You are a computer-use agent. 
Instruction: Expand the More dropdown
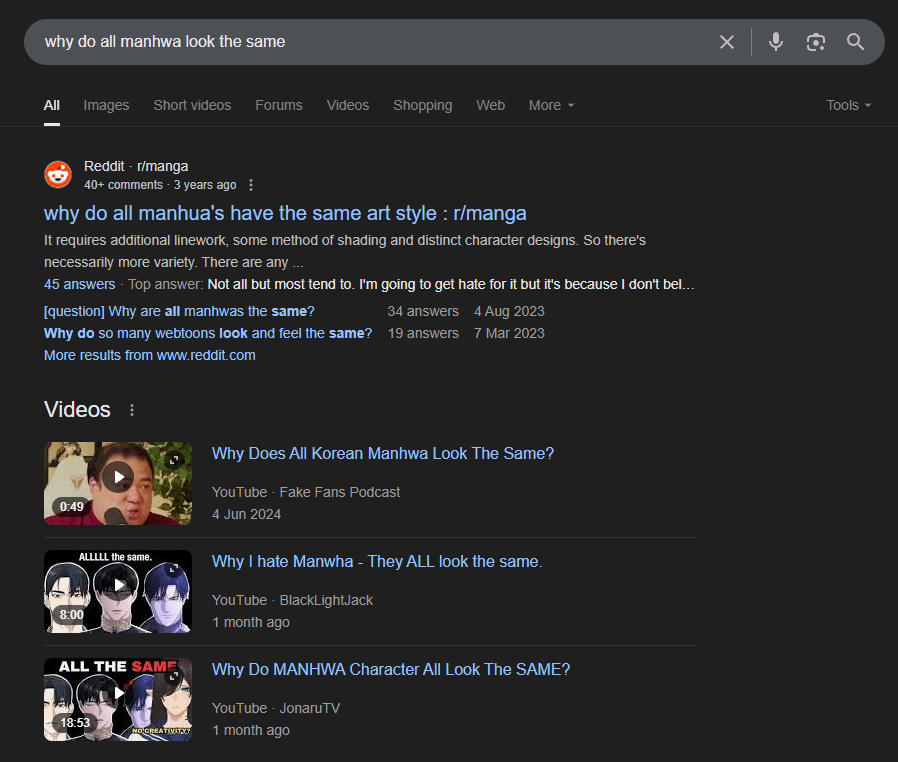551,105
